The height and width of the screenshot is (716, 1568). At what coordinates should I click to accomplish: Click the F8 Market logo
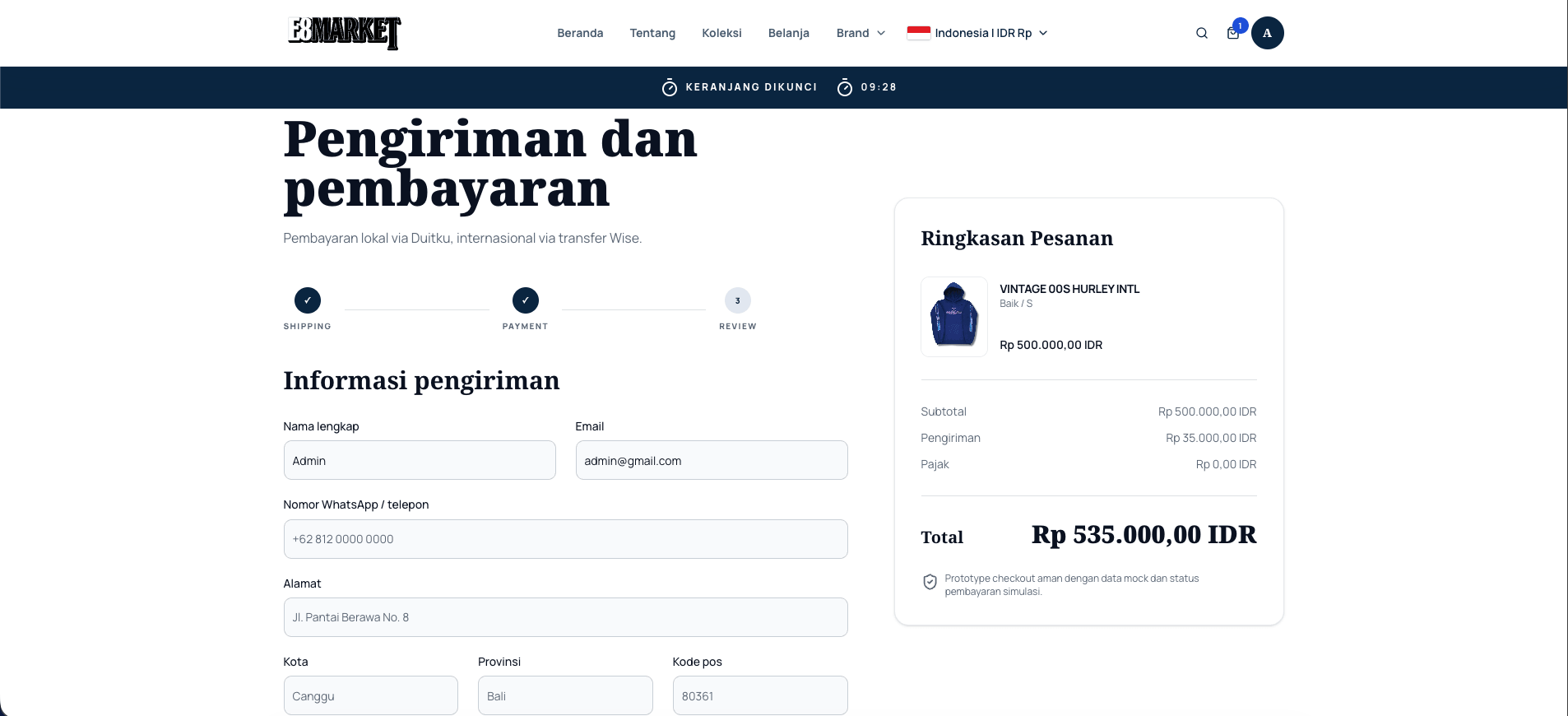point(344,33)
